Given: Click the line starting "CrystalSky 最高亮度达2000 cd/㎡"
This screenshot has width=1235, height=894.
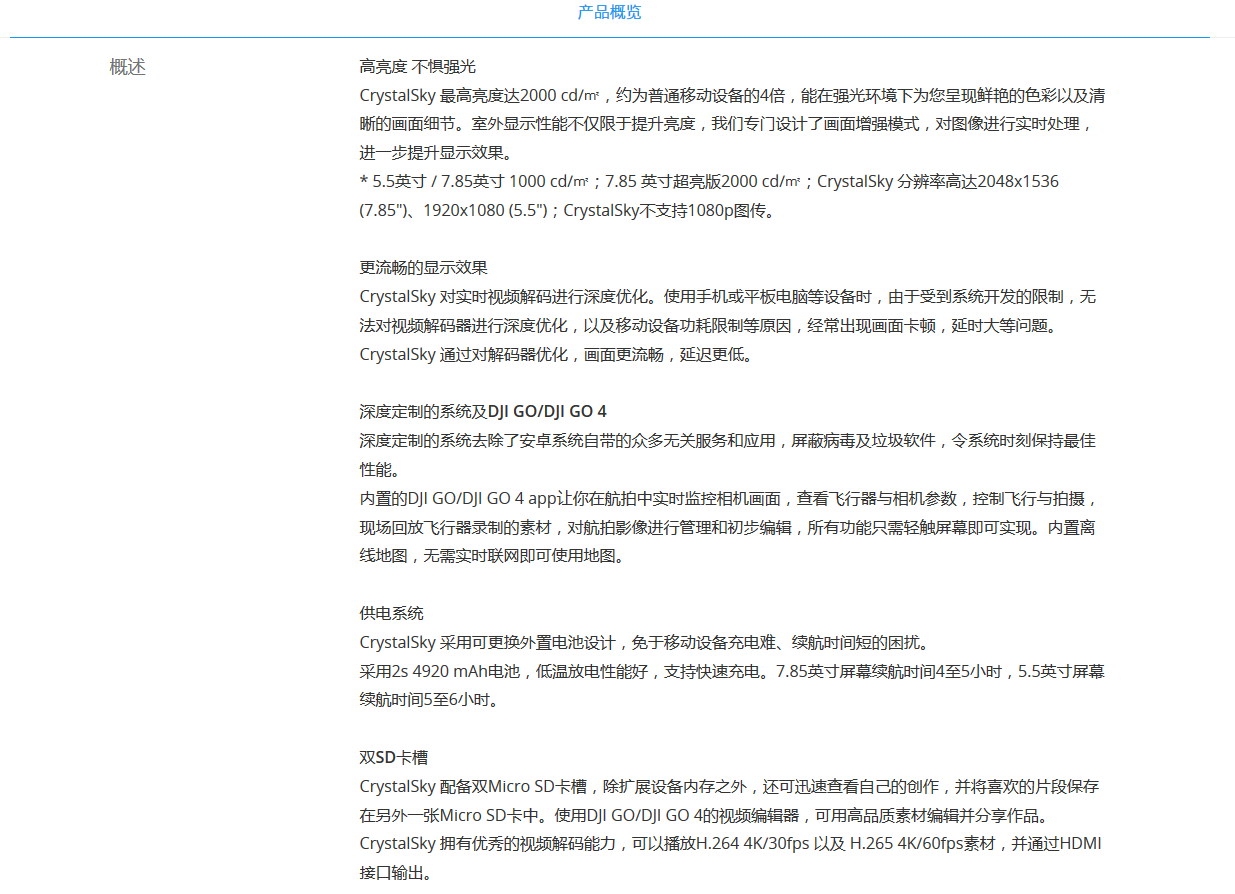Looking at the screenshot, I should [x=732, y=96].
